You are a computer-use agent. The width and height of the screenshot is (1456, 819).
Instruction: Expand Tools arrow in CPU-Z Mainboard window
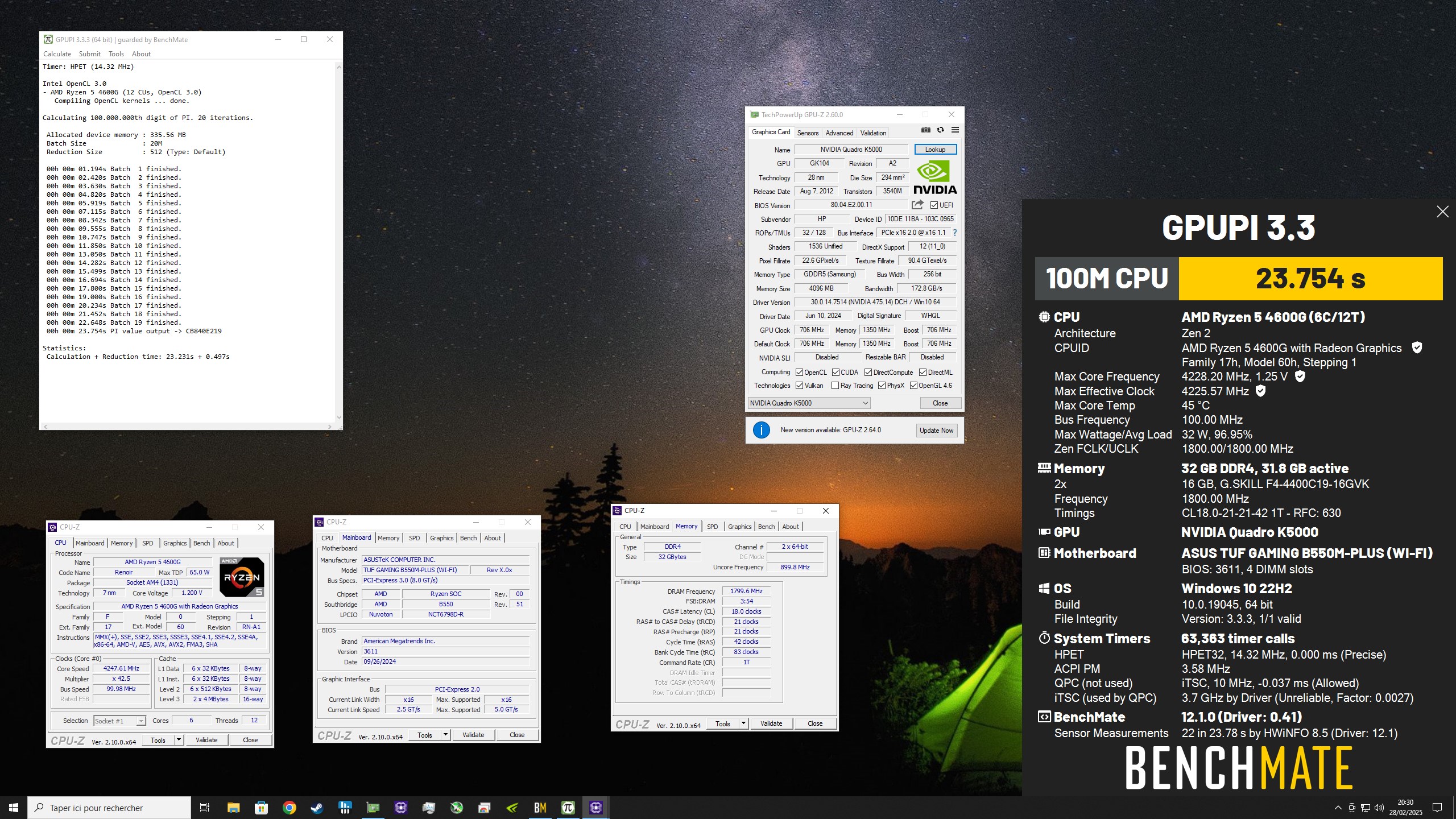445,735
